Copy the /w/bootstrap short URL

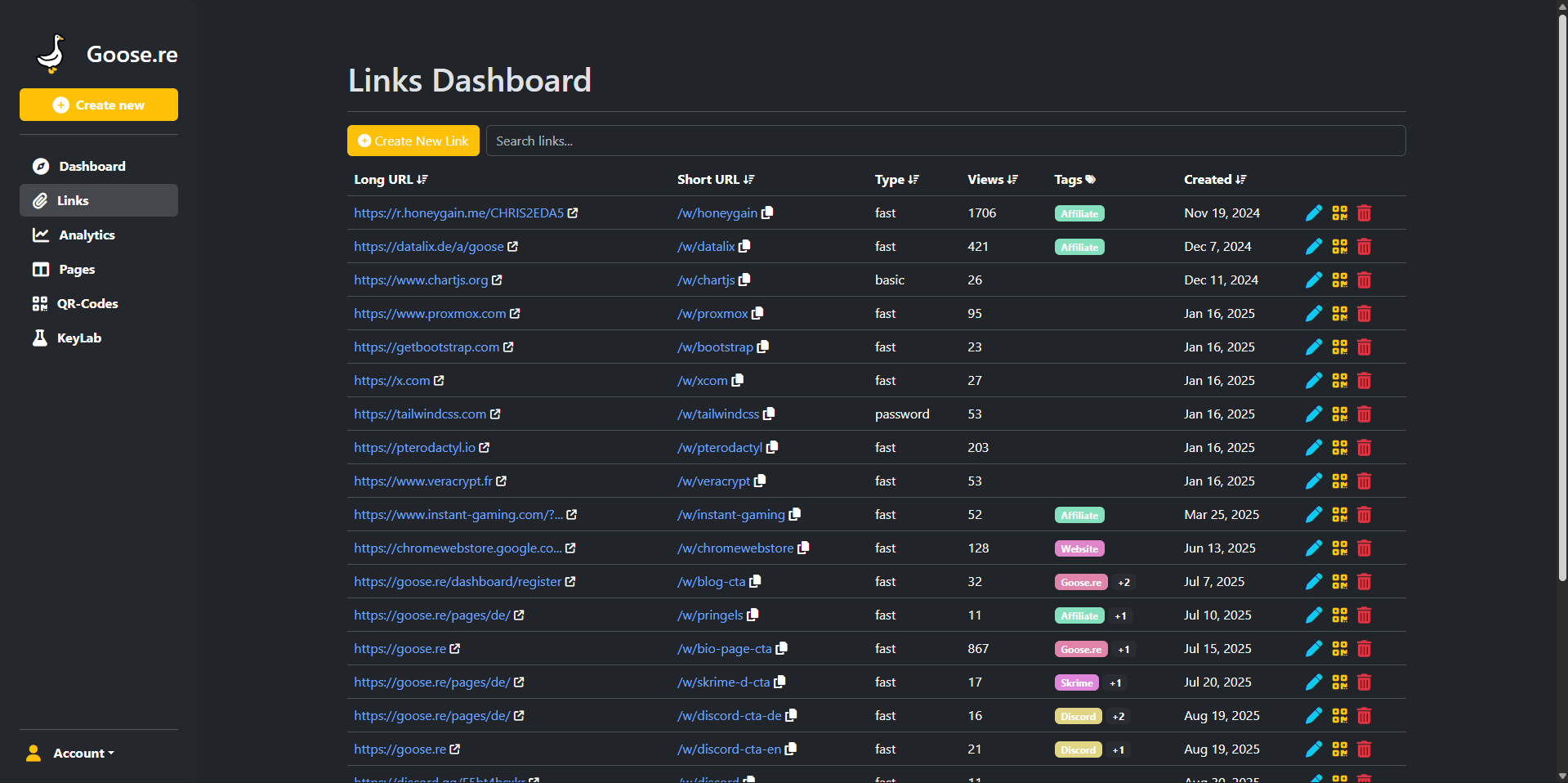click(x=763, y=347)
